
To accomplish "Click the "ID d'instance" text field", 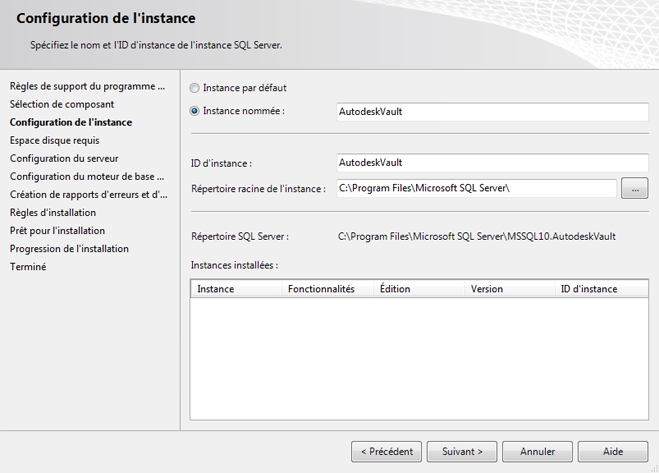I will (x=492, y=163).
